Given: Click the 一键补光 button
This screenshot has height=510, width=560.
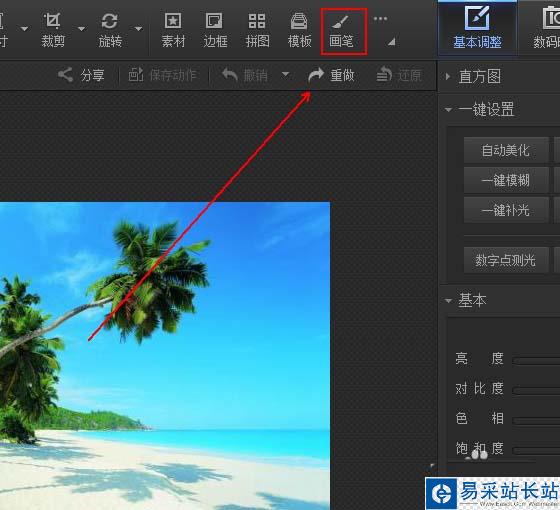Looking at the screenshot, I should pyautogui.click(x=505, y=210).
